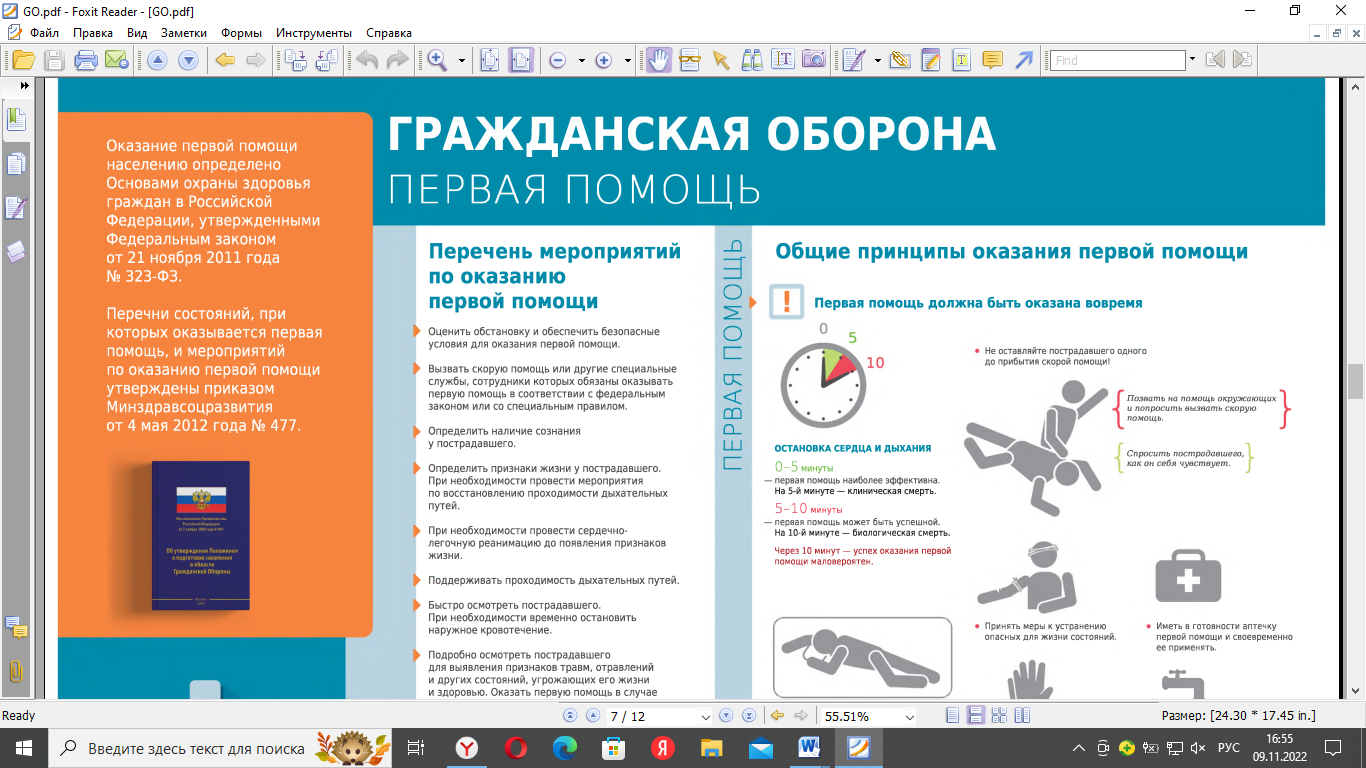Select the Typewriter text tool
The image size is (1366, 768).
coord(961,60)
